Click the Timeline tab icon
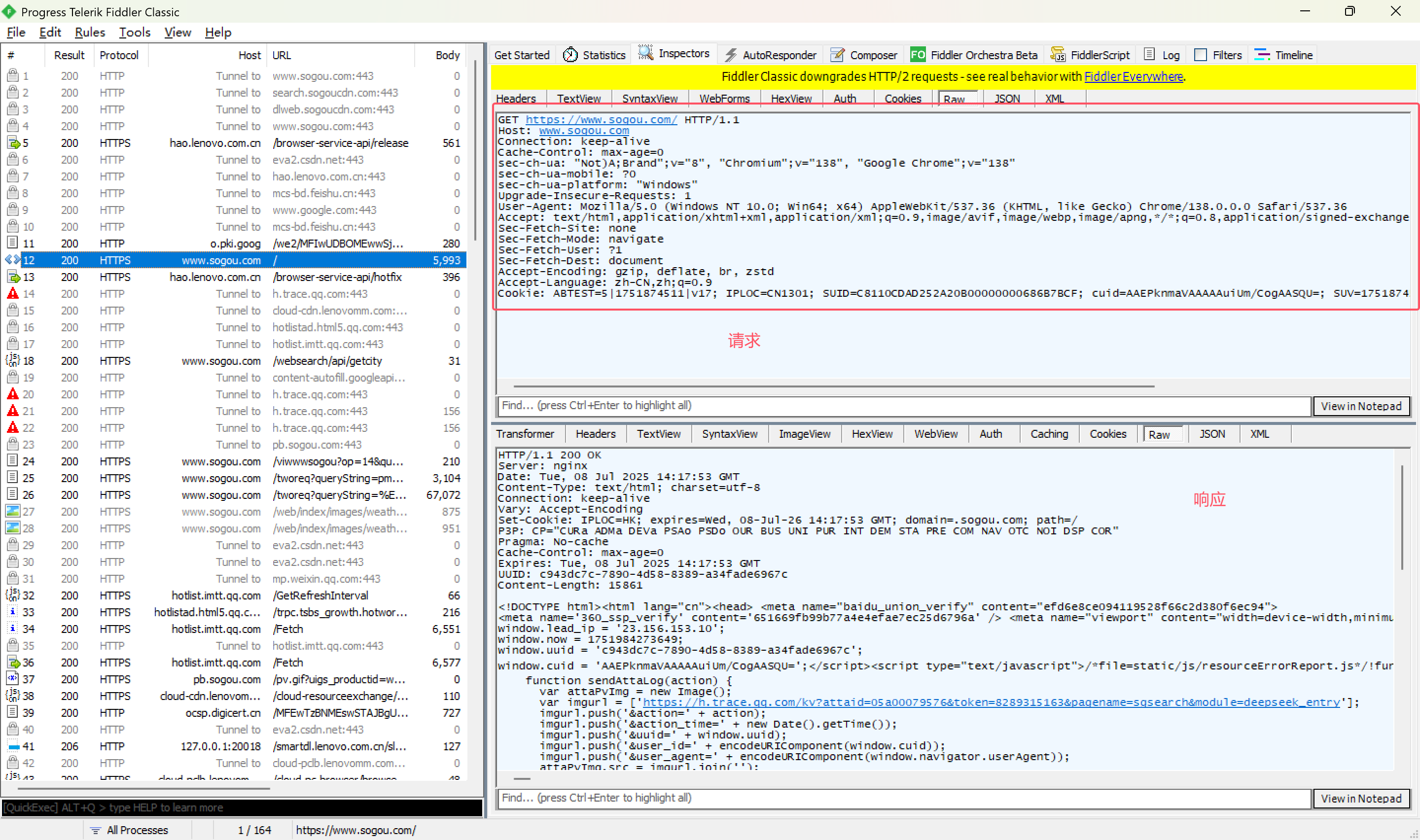This screenshot has width=1420, height=840. (x=1262, y=55)
